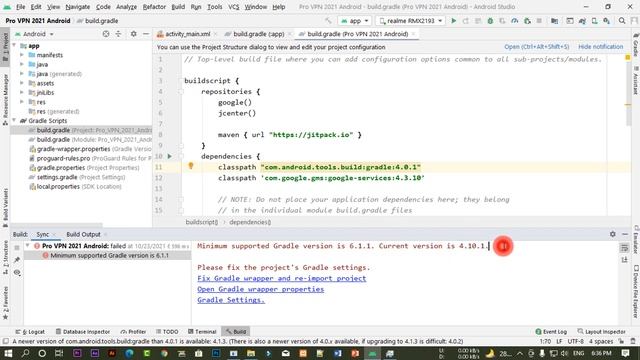Select gradle-wrapper.properties in project tree
Viewport: 640px width, 360px height.
click(x=90, y=149)
